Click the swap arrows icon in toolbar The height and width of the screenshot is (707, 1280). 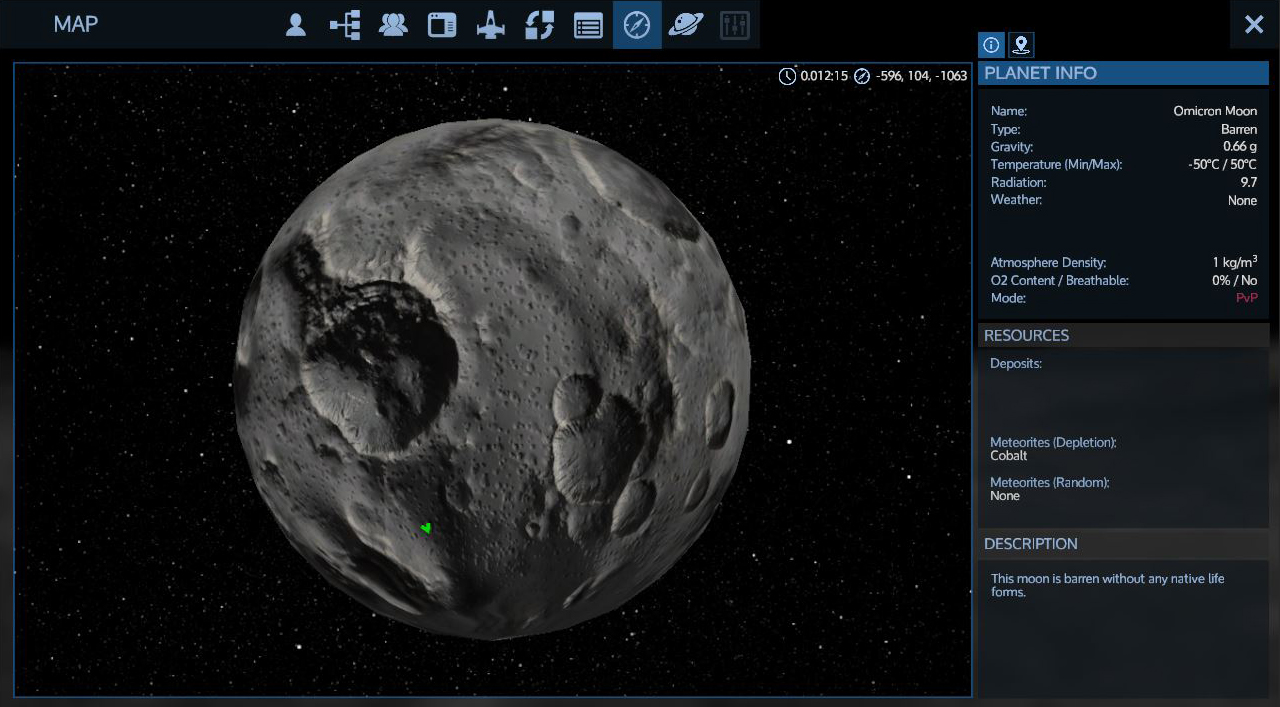(x=540, y=25)
